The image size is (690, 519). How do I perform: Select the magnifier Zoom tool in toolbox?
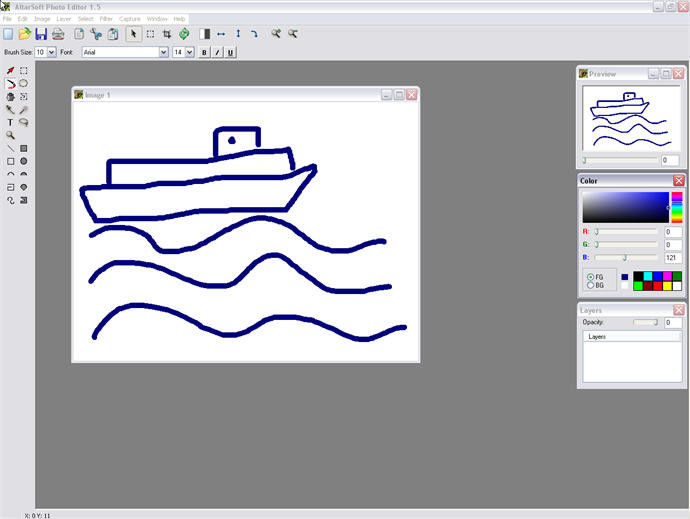pyautogui.click(x=10, y=134)
